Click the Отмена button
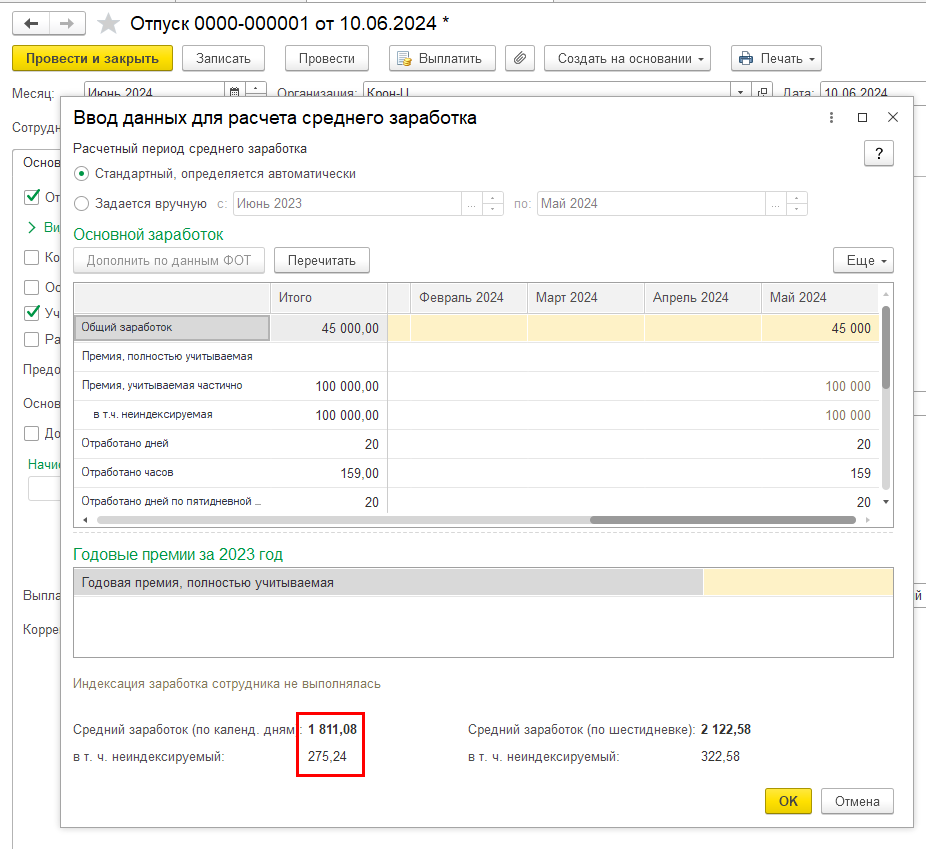This screenshot has height=849, width=926. point(856,801)
